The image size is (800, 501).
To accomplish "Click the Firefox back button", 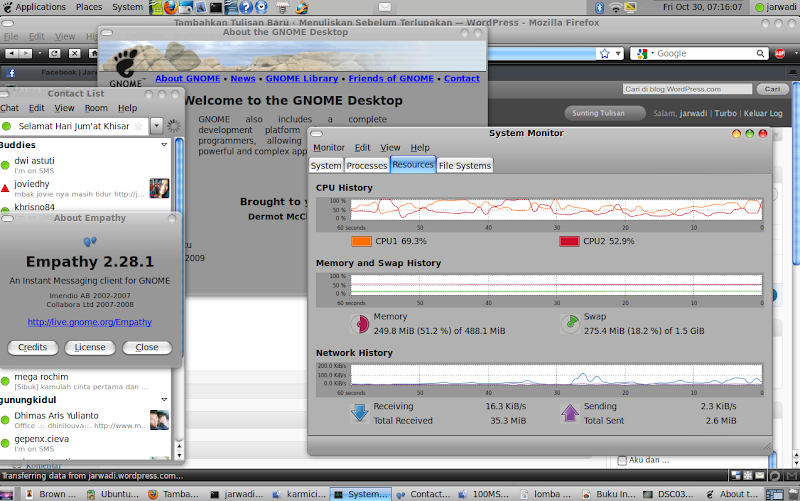I will [x=12, y=53].
